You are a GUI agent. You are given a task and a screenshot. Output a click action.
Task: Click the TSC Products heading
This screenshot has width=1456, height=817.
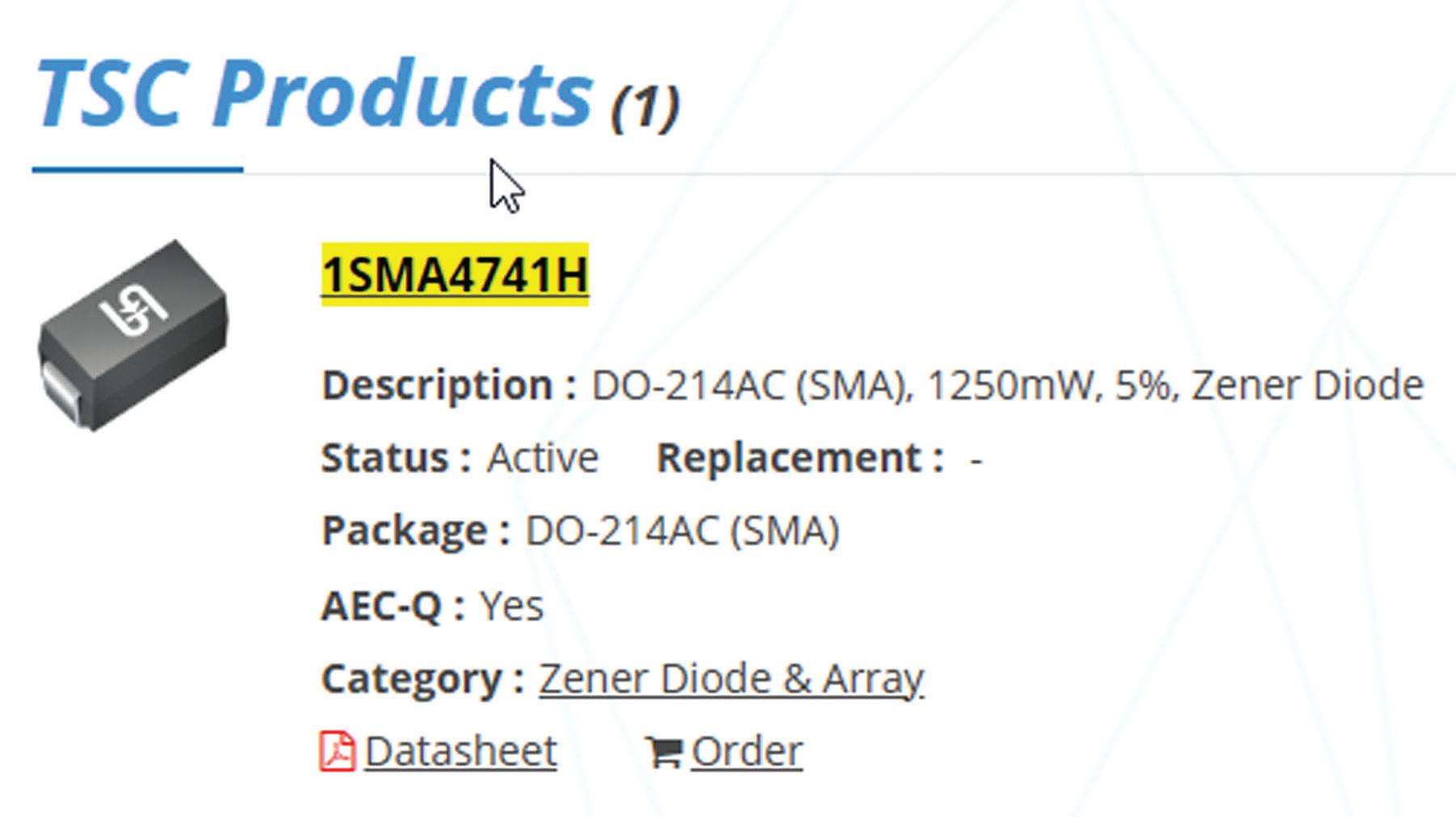point(315,95)
